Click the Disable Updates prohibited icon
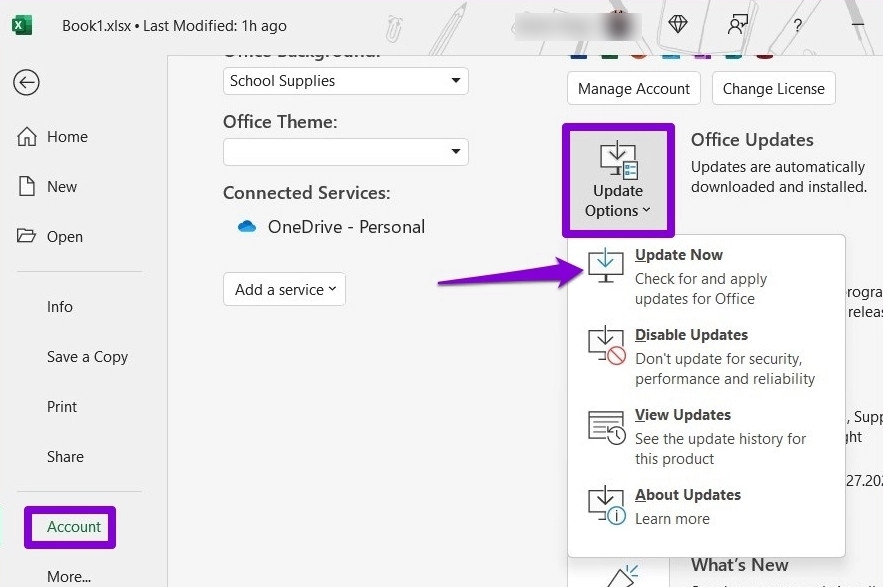 click(x=617, y=355)
